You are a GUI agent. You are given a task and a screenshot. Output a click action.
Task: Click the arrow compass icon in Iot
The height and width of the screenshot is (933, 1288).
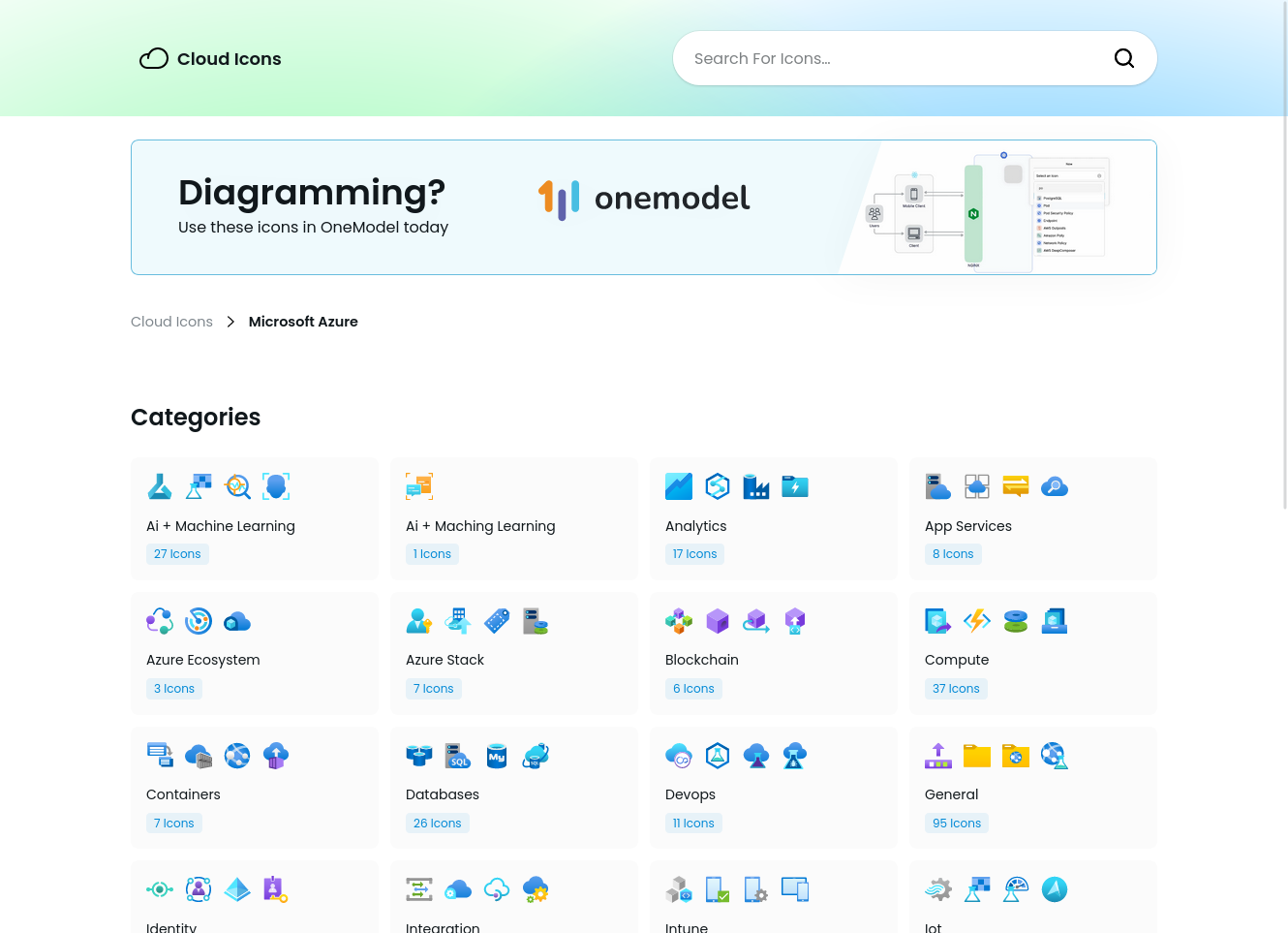click(1055, 889)
